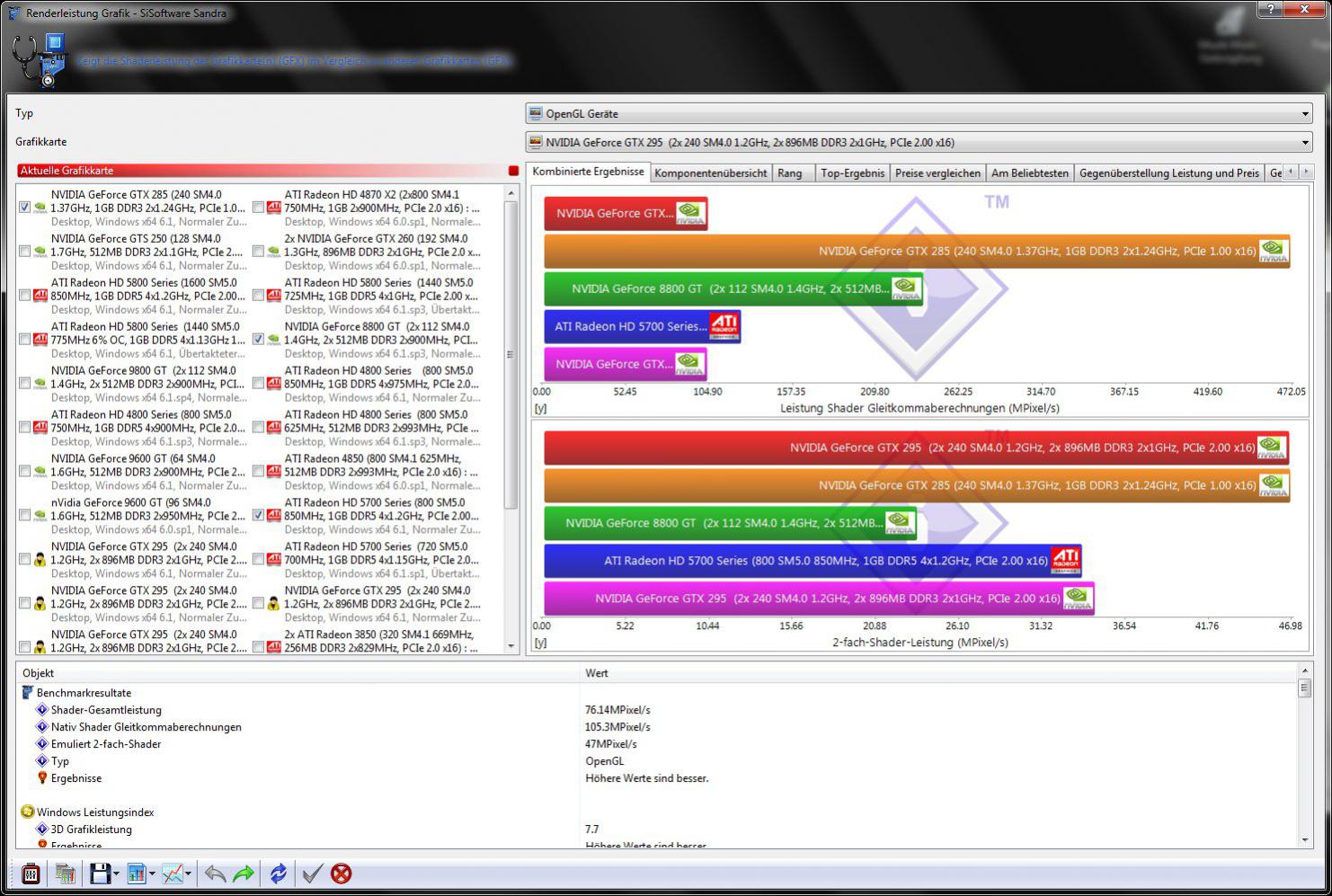The image size is (1332, 896).
Task: Click the graphics card list vertical scrollbar
Action: (511, 420)
